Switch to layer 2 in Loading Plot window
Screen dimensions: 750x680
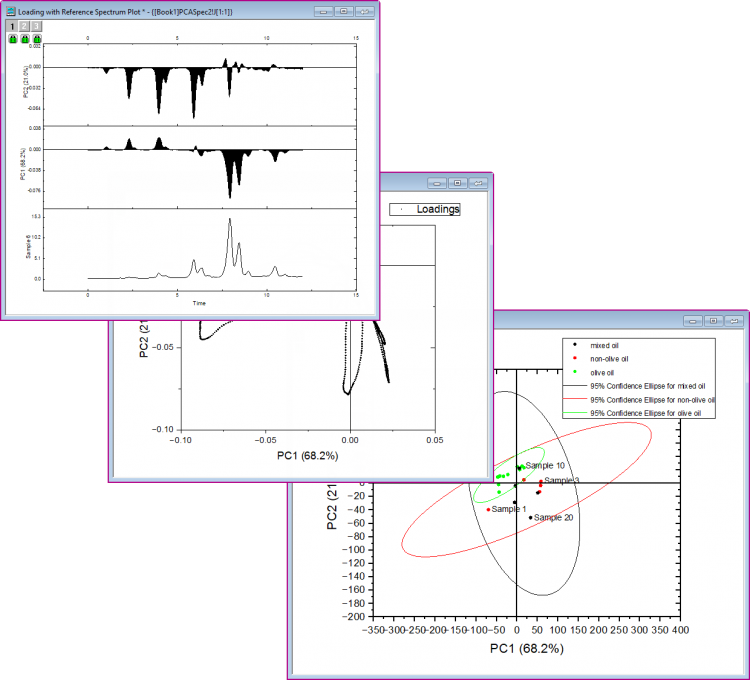[x=24, y=26]
